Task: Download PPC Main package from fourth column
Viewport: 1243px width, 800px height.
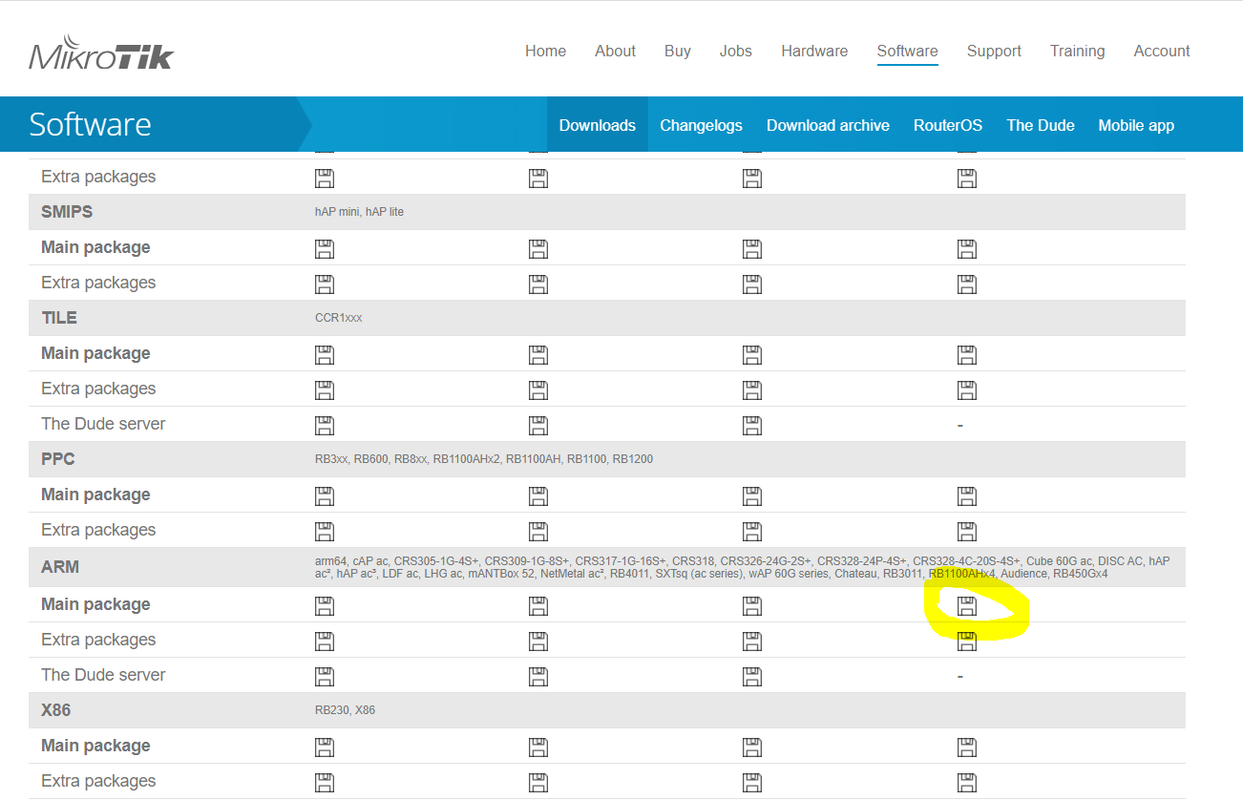Action: (x=966, y=495)
